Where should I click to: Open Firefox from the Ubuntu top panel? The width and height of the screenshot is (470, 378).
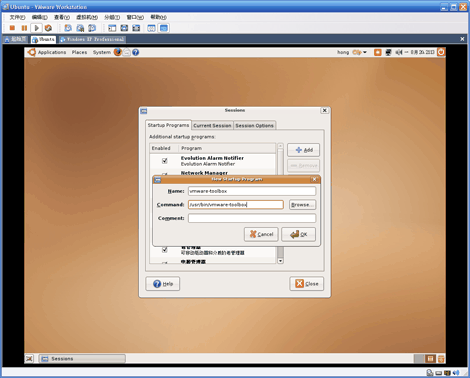(118, 52)
